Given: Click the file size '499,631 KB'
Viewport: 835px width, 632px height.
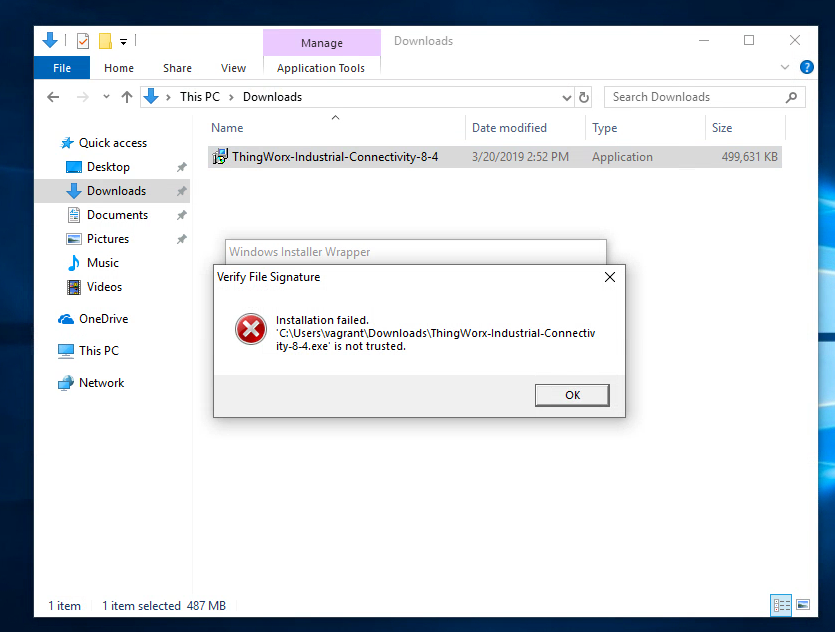Looking at the screenshot, I should pos(749,157).
